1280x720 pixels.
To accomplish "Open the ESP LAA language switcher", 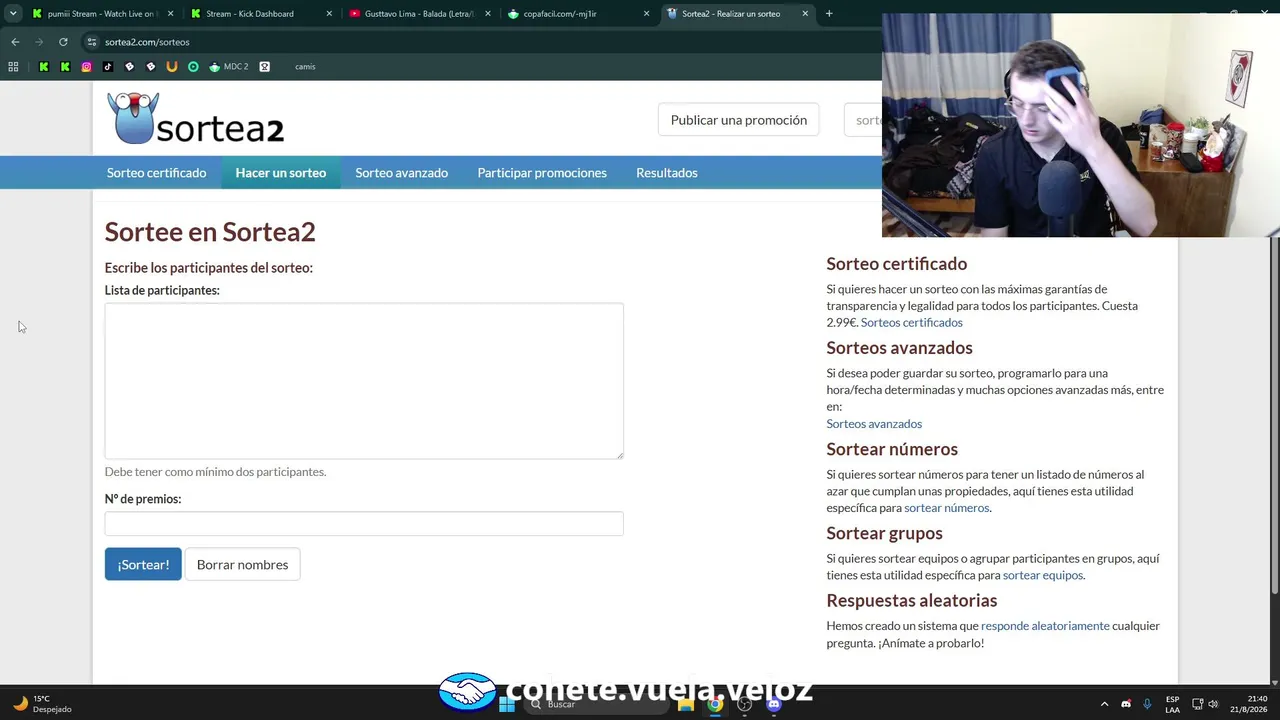I will click(x=1173, y=704).
